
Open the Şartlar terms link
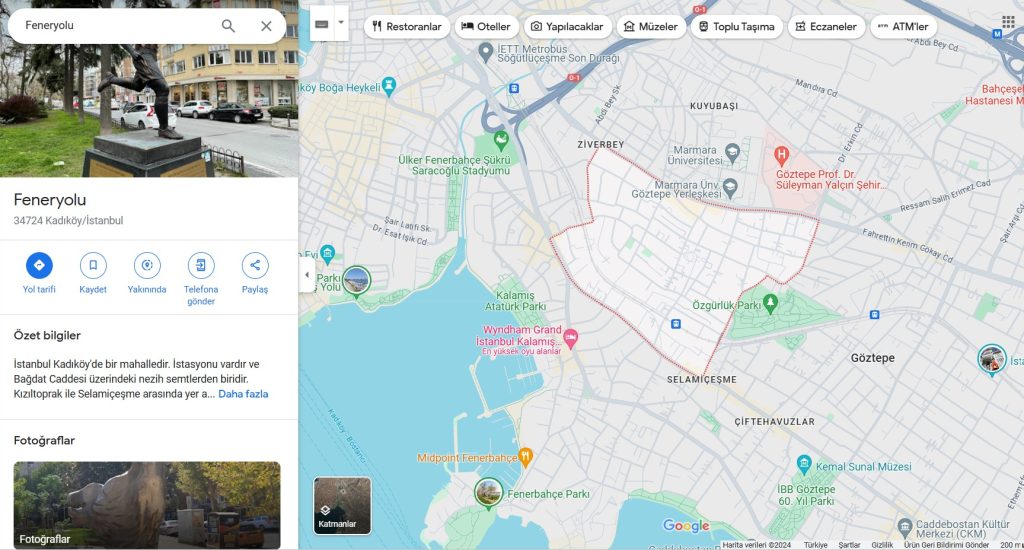pyautogui.click(x=849, y=545)
